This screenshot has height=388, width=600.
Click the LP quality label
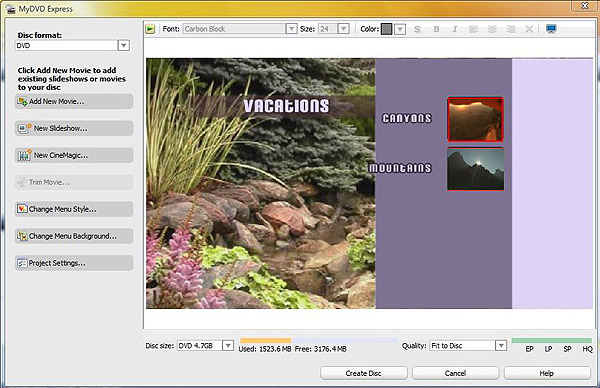point(548,349)
